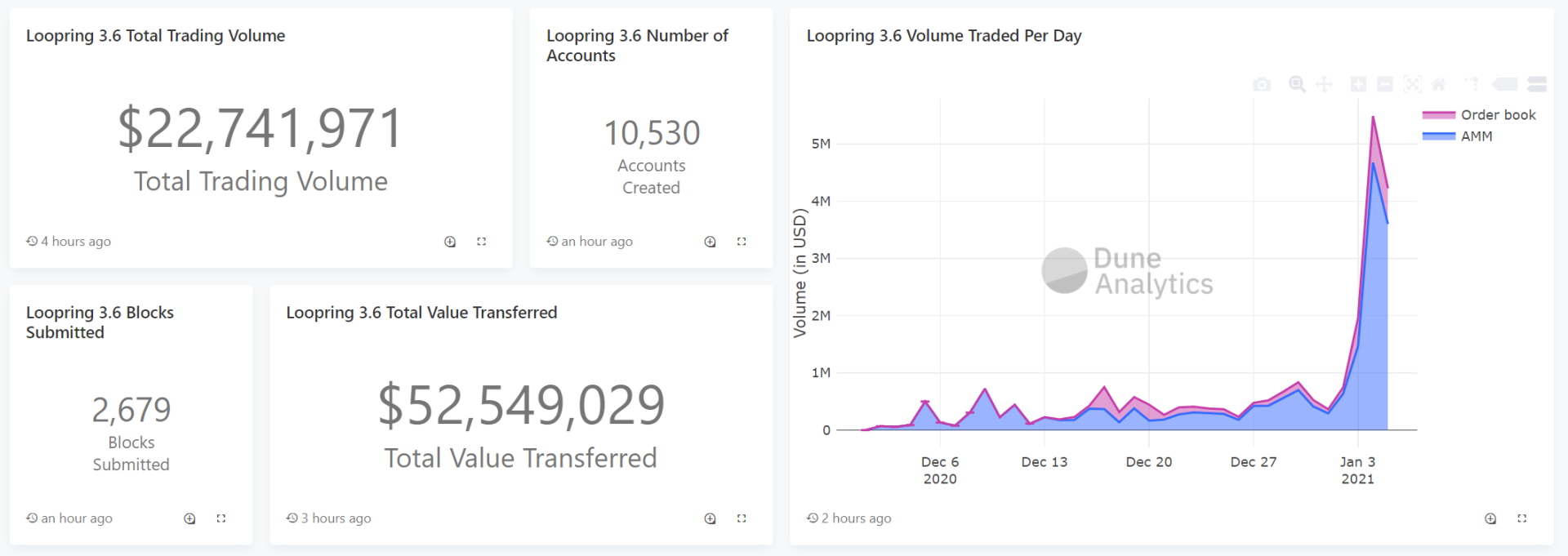
Task: Click the 'Jan 3 2021' axis label
Action: (1358, 470)
